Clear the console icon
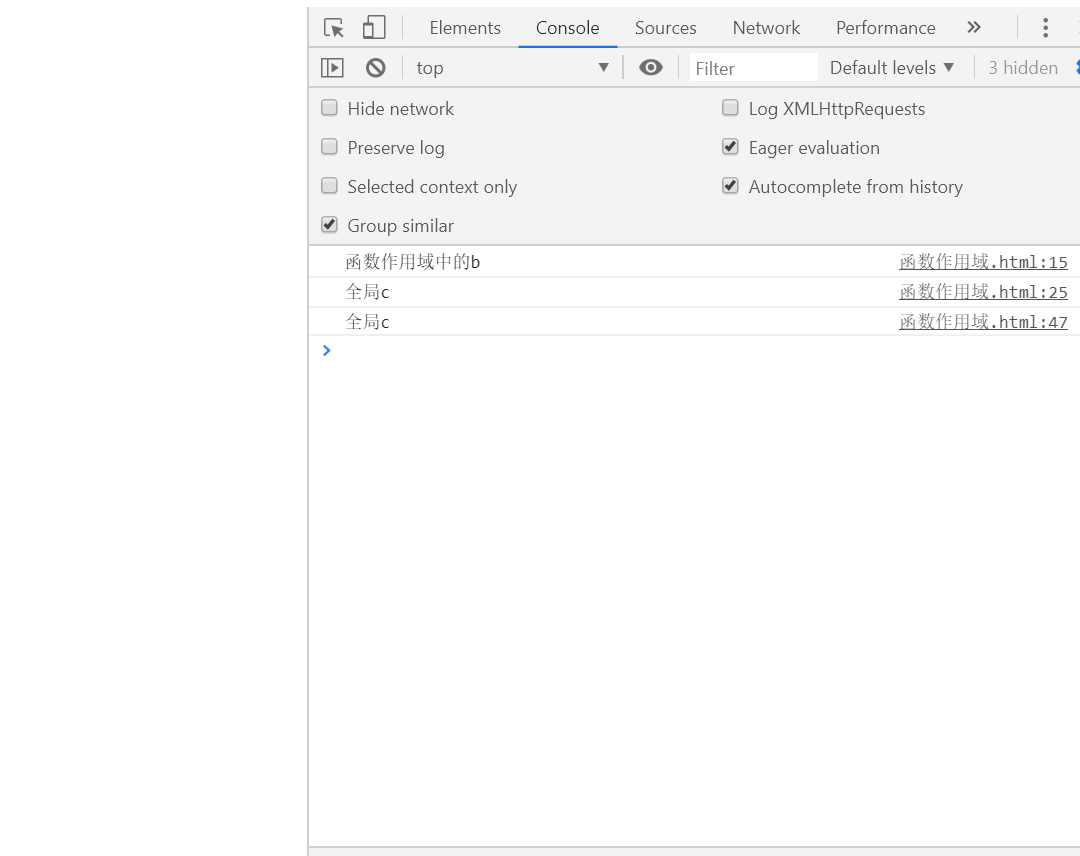This screenshot has width=1080, height=856. (375, 67)
